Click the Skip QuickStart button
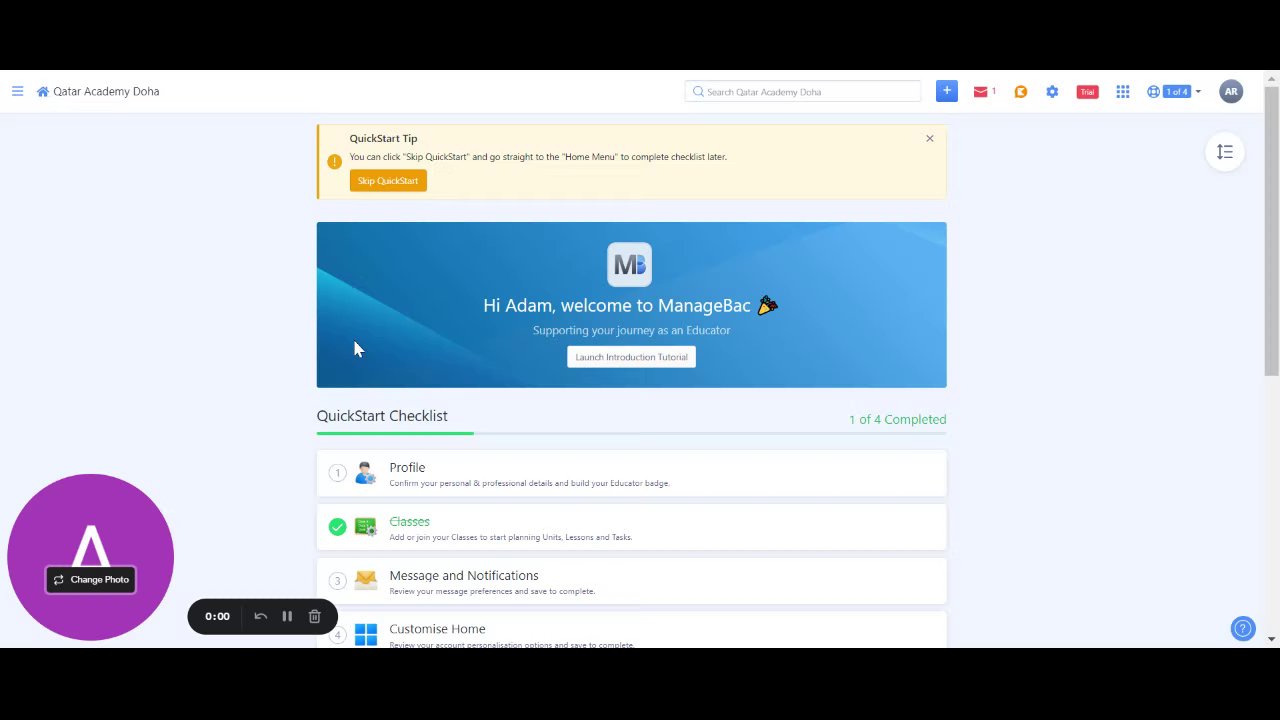Image resolution: width=1280 pixels, height=720 pixels. [388, 181]
